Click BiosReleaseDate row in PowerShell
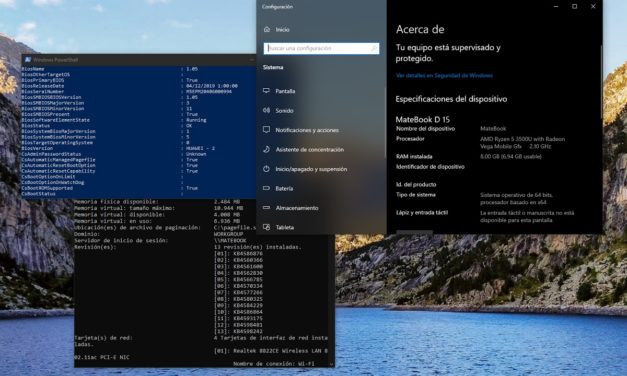Image resolution: width=627 pixels, height=376 pixels. (130, 86)
